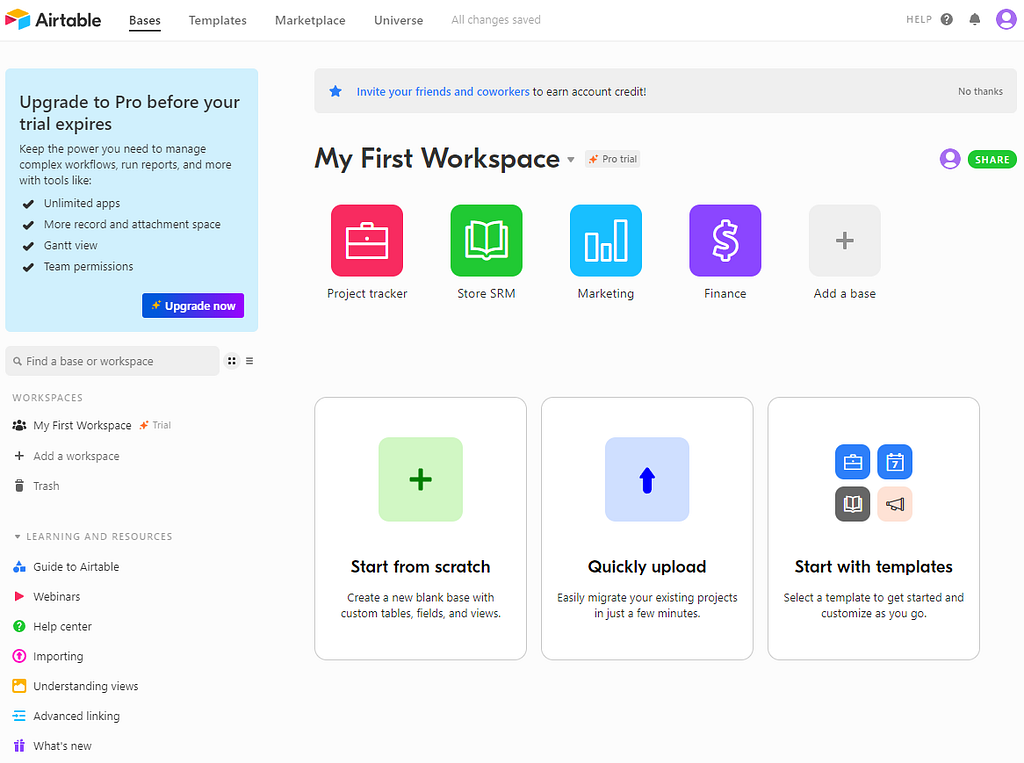Click the plus icon beside Add a workspace
This screenshot has width=1024, height=763.
(20, 456)
